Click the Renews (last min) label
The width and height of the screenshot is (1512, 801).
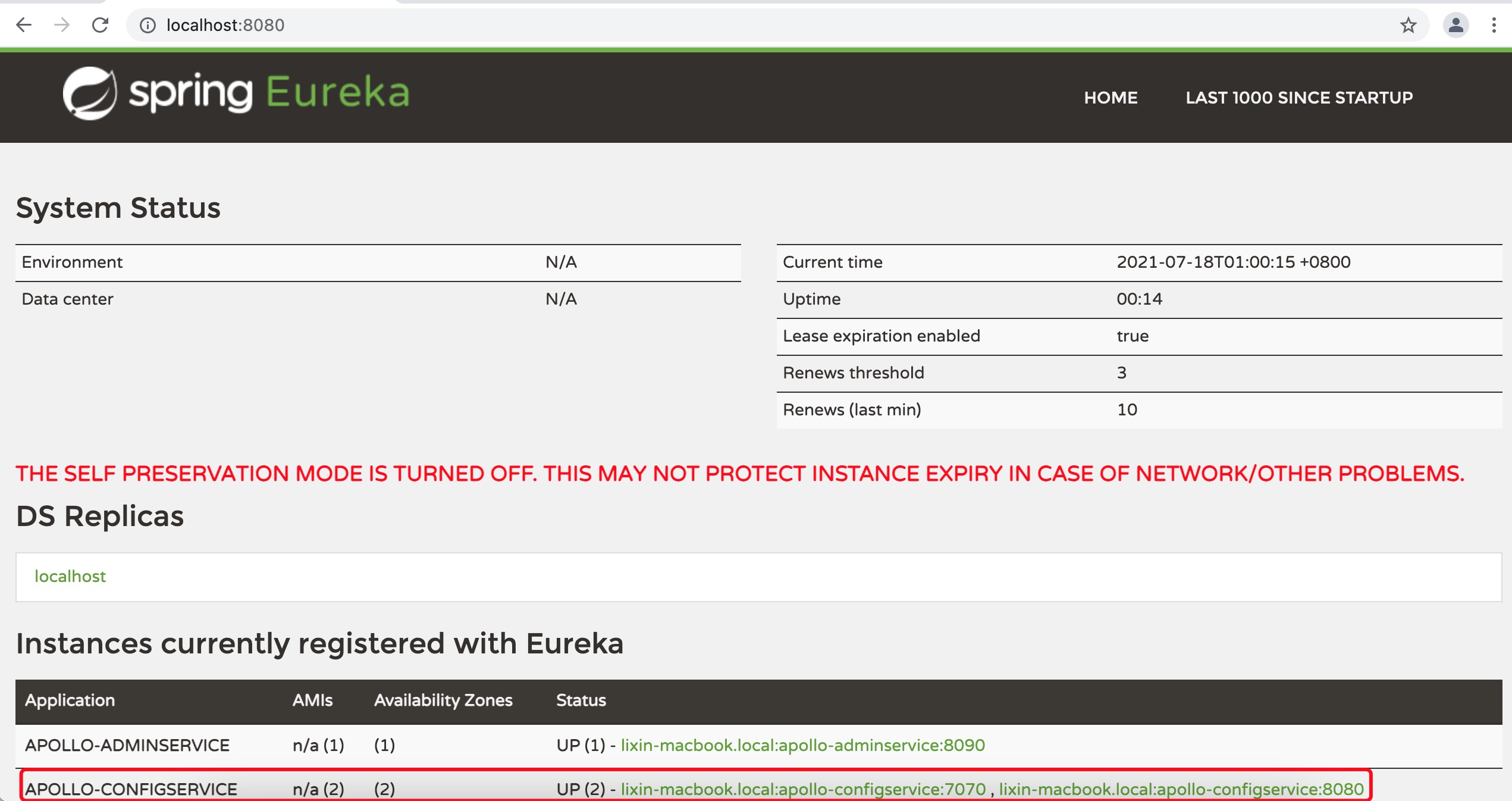click(x=852, y=409)
